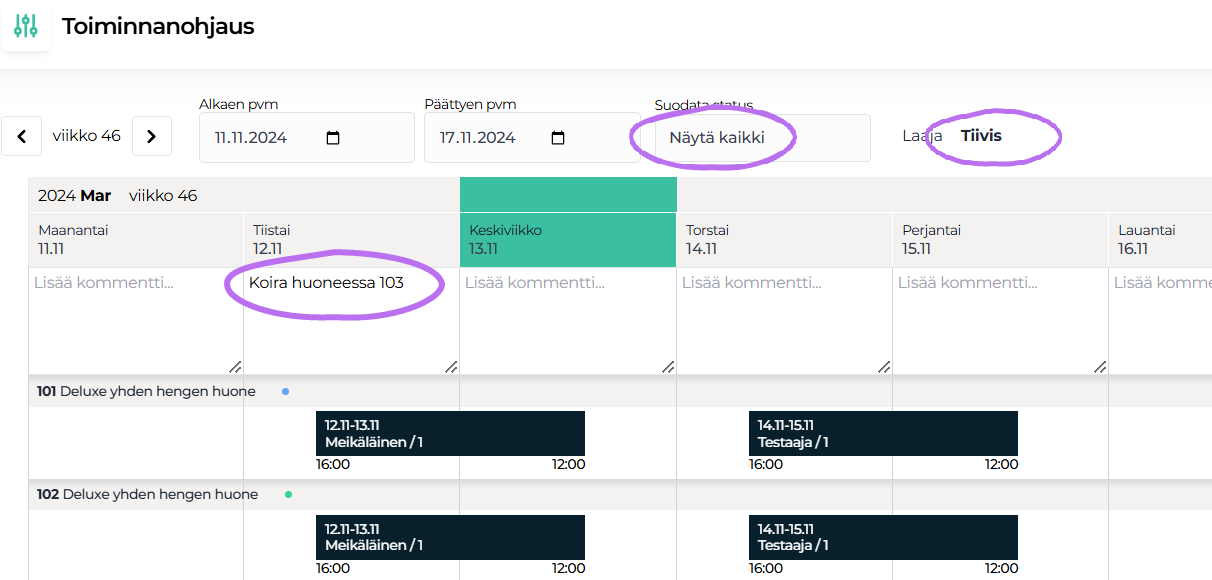Click the blue status dot for room 101
Viewport: 1212px width, 580px height.
click(x=286, y=392)
